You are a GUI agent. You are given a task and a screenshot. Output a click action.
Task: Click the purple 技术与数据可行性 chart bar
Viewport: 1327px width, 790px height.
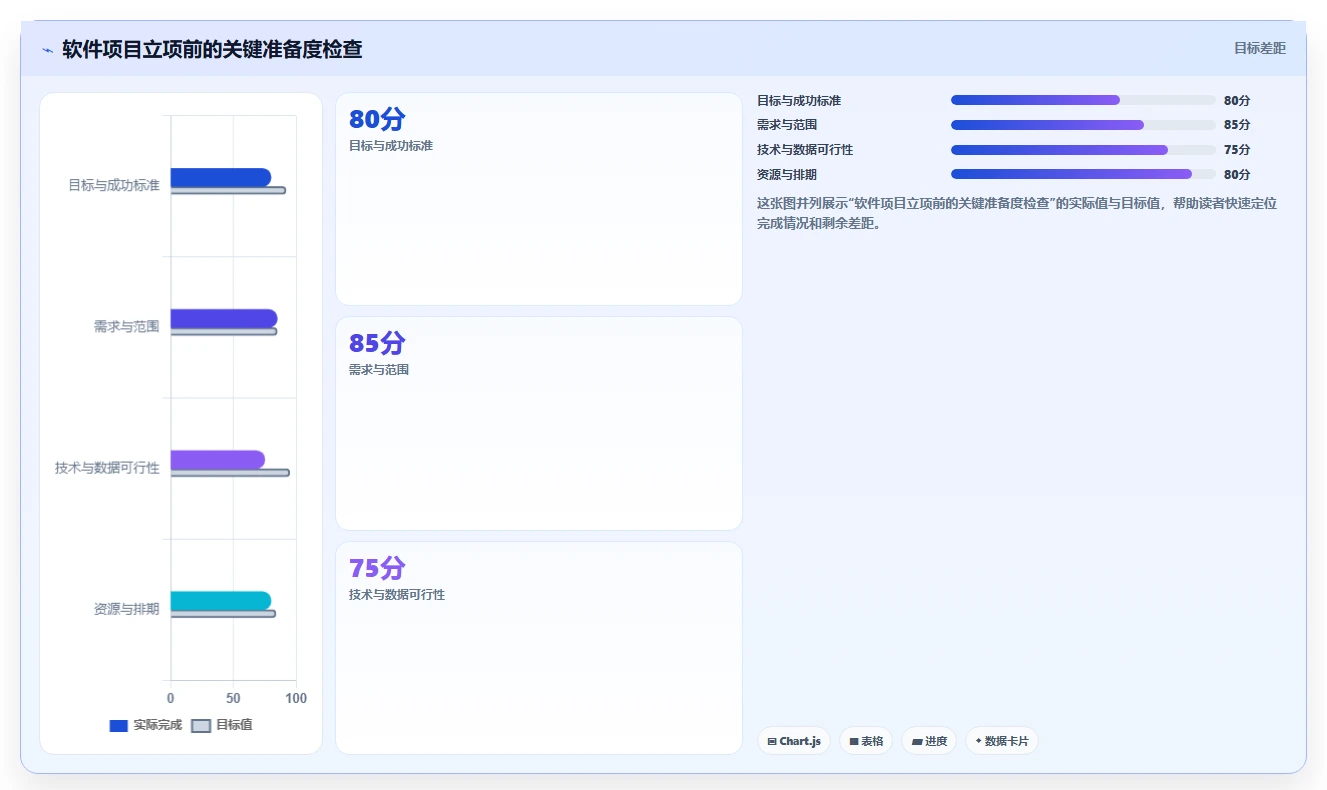coord(217,460)
